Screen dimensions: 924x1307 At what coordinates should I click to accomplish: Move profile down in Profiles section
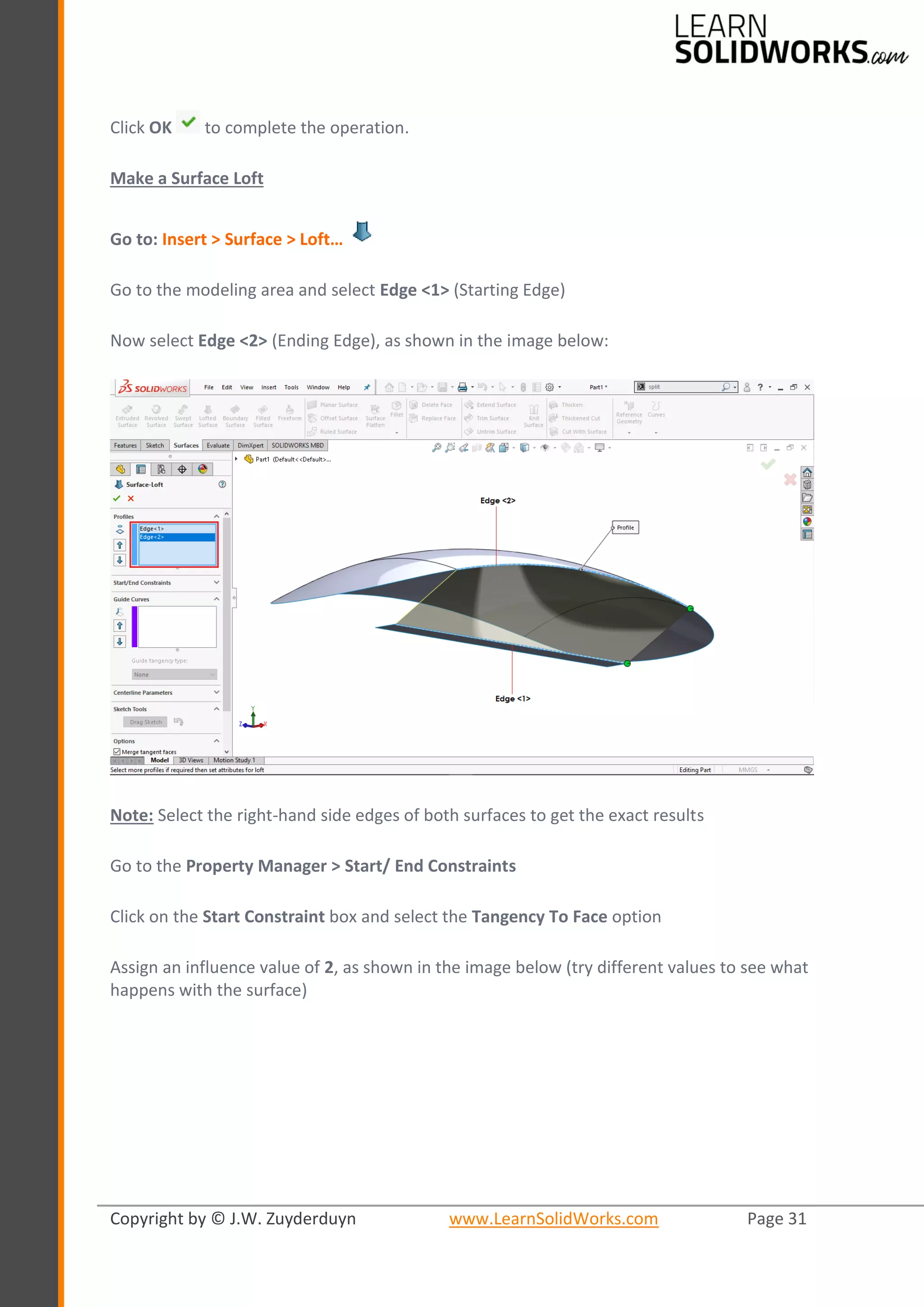click(120, 560)
